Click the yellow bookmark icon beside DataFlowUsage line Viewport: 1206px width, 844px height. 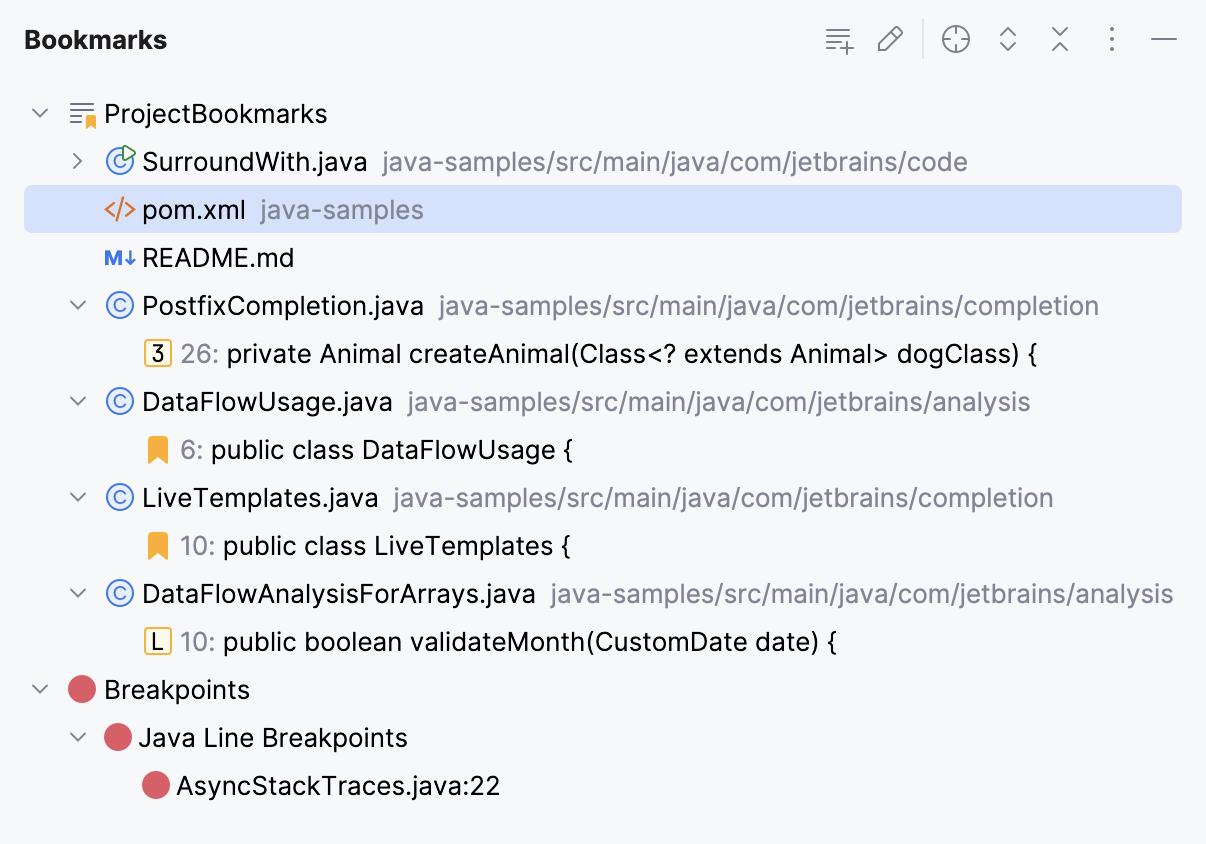click(x=157, y=449)
